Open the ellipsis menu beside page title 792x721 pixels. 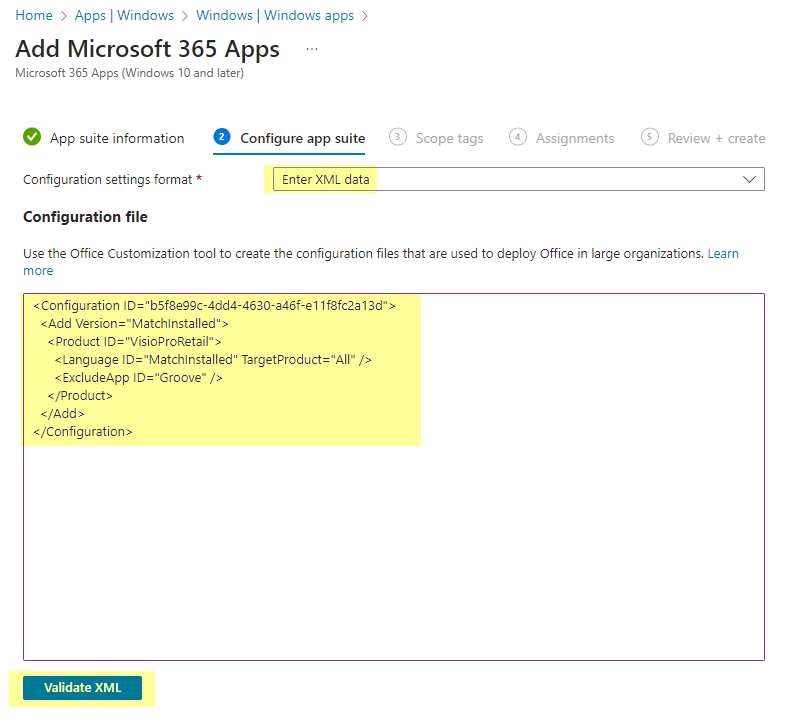[x=312, y=49]
